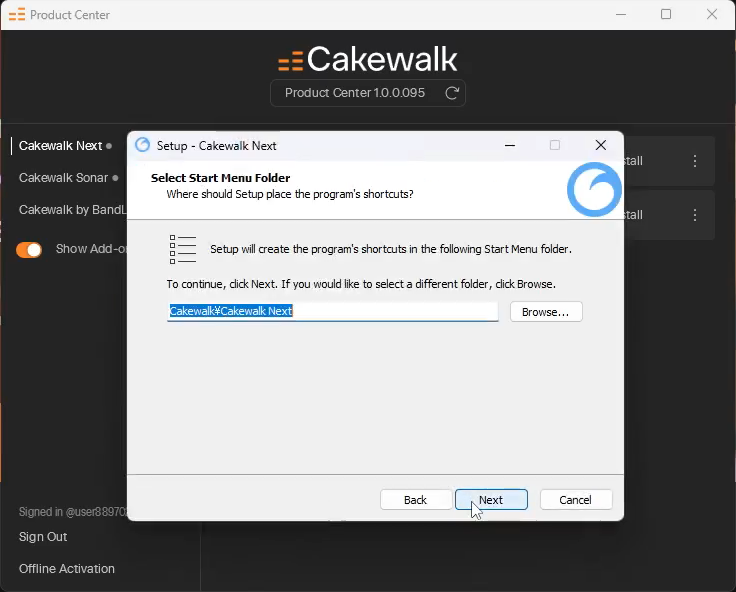Screen dimensions: 736x592
Task: Refresh Product Center with the reload icon
Action: click(x=452, y=93)
